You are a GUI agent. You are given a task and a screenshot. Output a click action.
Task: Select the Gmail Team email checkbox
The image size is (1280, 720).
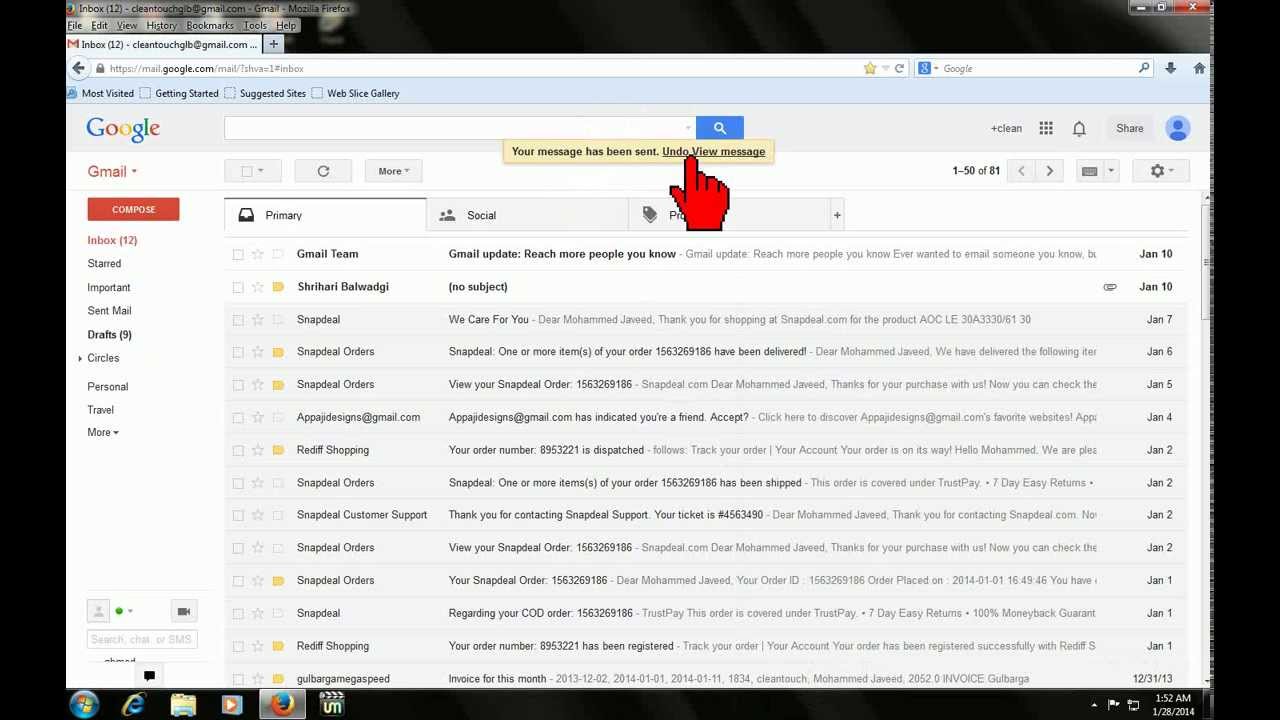[238, 254]
